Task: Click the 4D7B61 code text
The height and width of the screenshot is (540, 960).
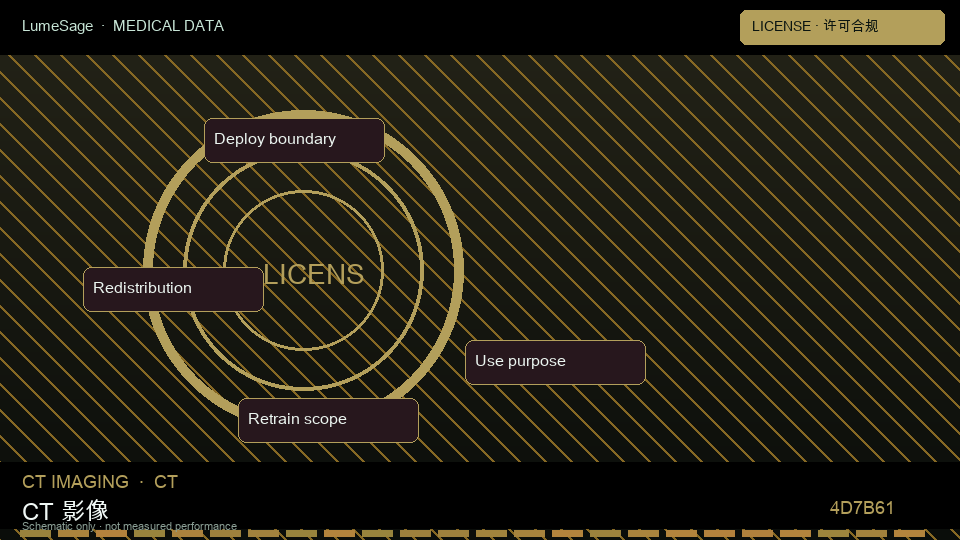Action: tap(861, 508)
